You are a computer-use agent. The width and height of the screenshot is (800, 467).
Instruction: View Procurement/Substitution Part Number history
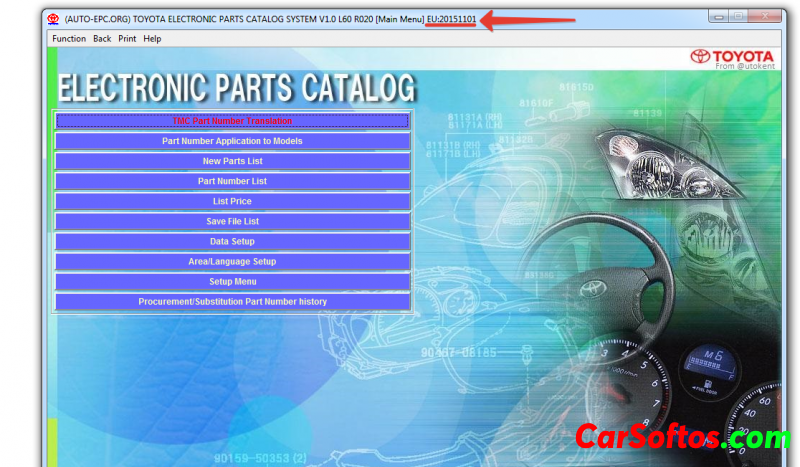232,301
